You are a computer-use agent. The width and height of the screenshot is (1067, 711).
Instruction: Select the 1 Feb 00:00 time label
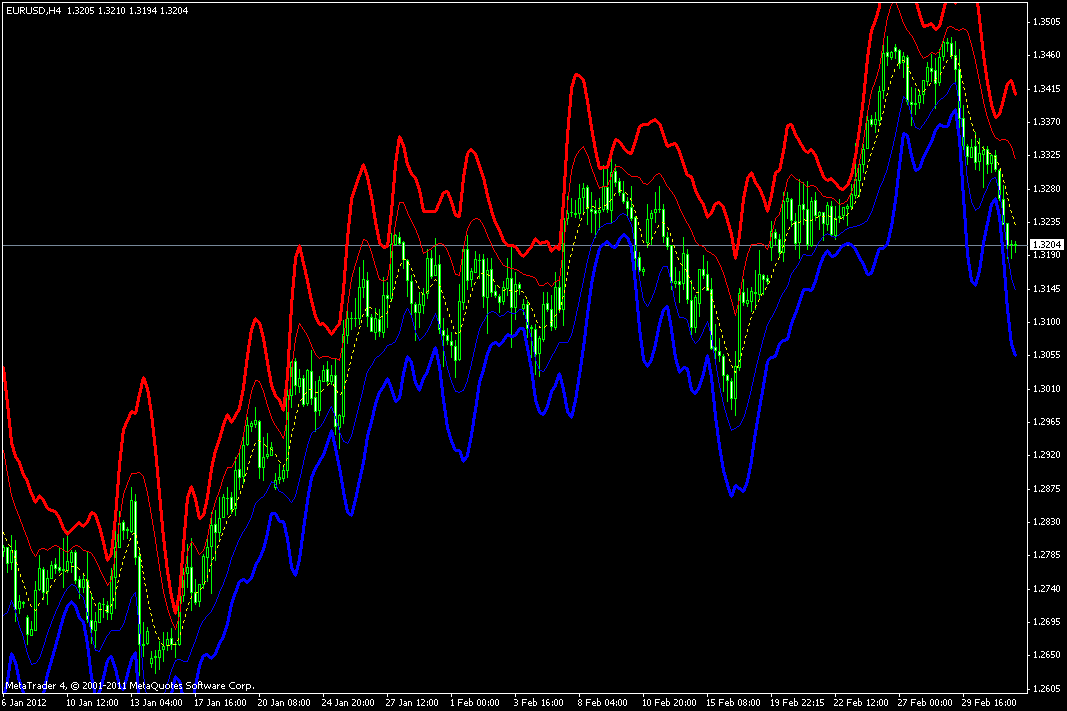474,703
